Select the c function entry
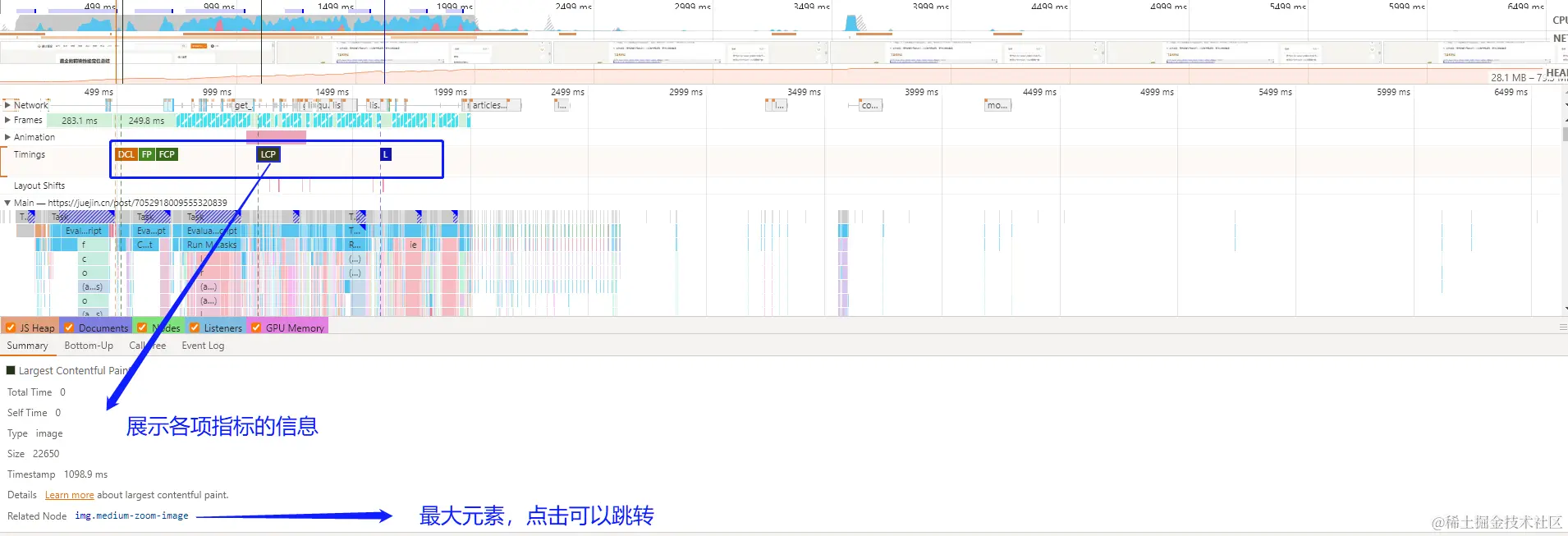The height and width of the screenshot is (536, 1568). 94,259
